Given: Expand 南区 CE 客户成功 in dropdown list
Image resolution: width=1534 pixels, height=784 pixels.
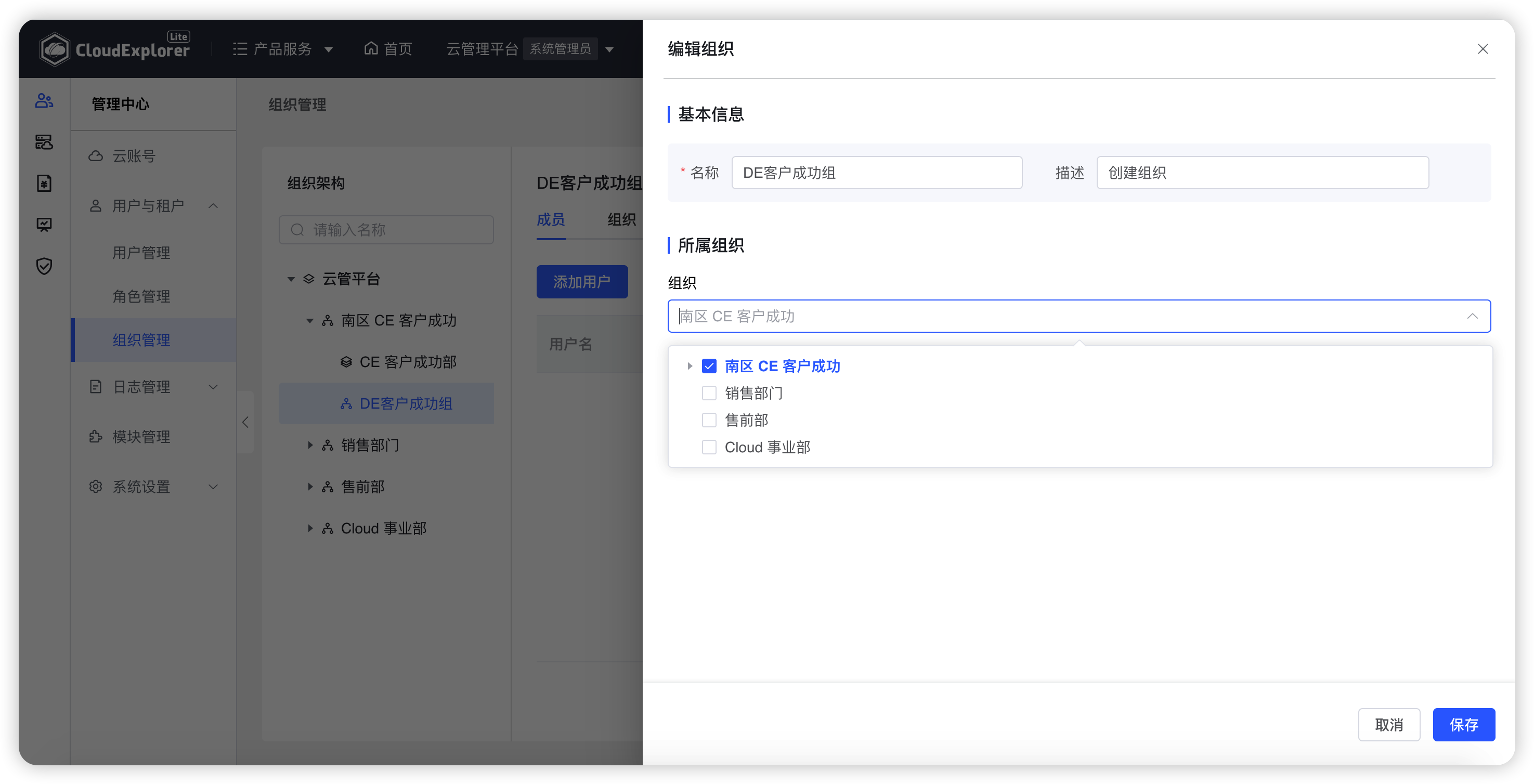Looking at the screenshot, I should pos(690,366).
